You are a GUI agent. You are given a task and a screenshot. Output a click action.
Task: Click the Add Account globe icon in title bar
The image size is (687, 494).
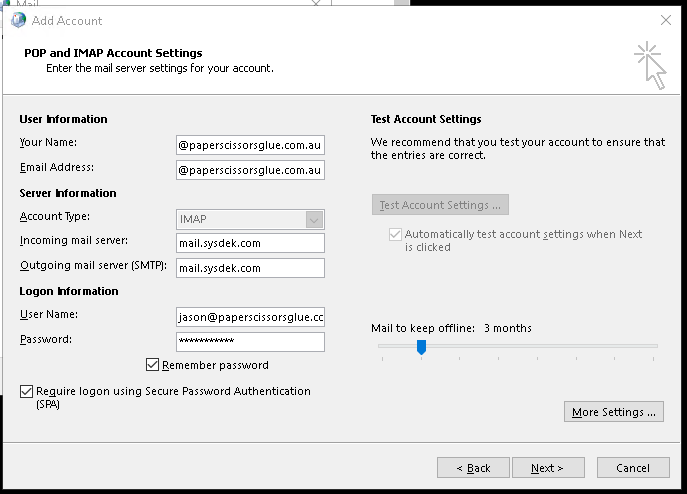click(18, 20)
